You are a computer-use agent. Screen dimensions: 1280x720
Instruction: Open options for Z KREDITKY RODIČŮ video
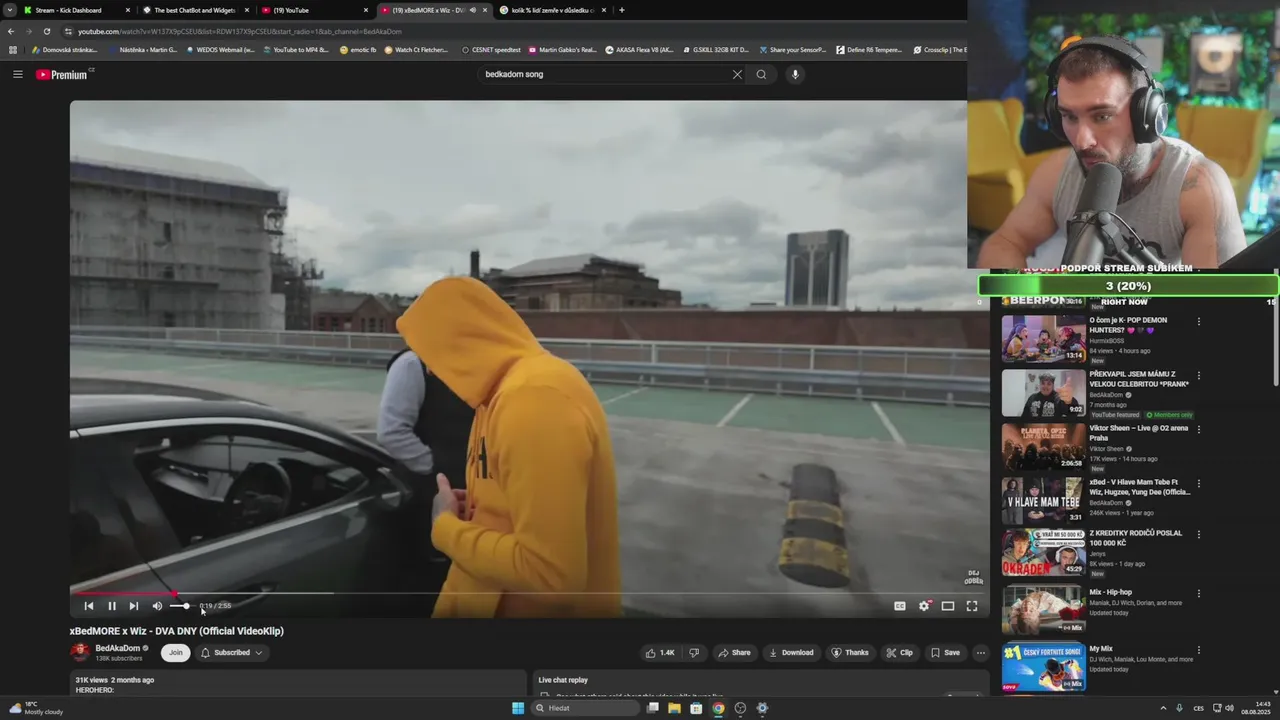click(1199, 535)
